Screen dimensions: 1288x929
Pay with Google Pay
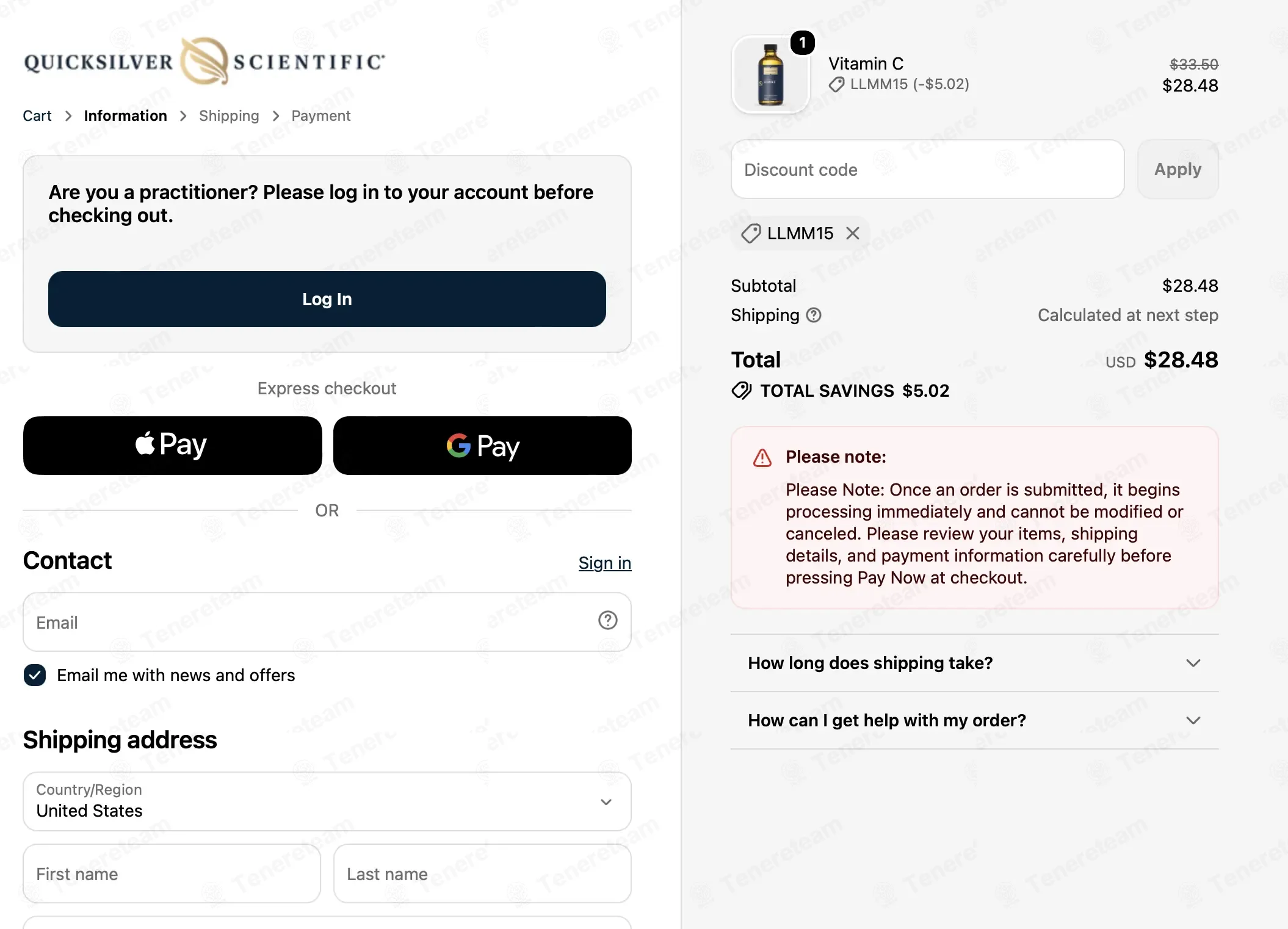(482, 445)
